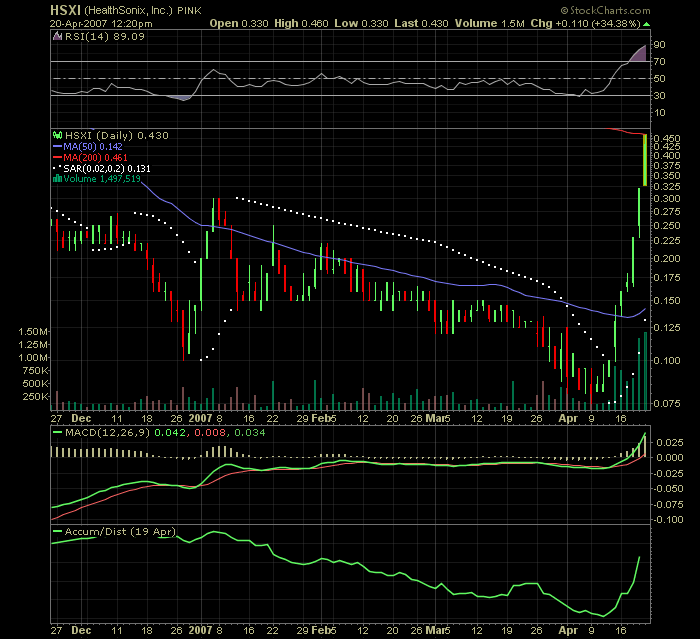This screenshot has height=639, width=700.
Task: Click the red MA(200) line marker in legend
Action: coord(57,157)
